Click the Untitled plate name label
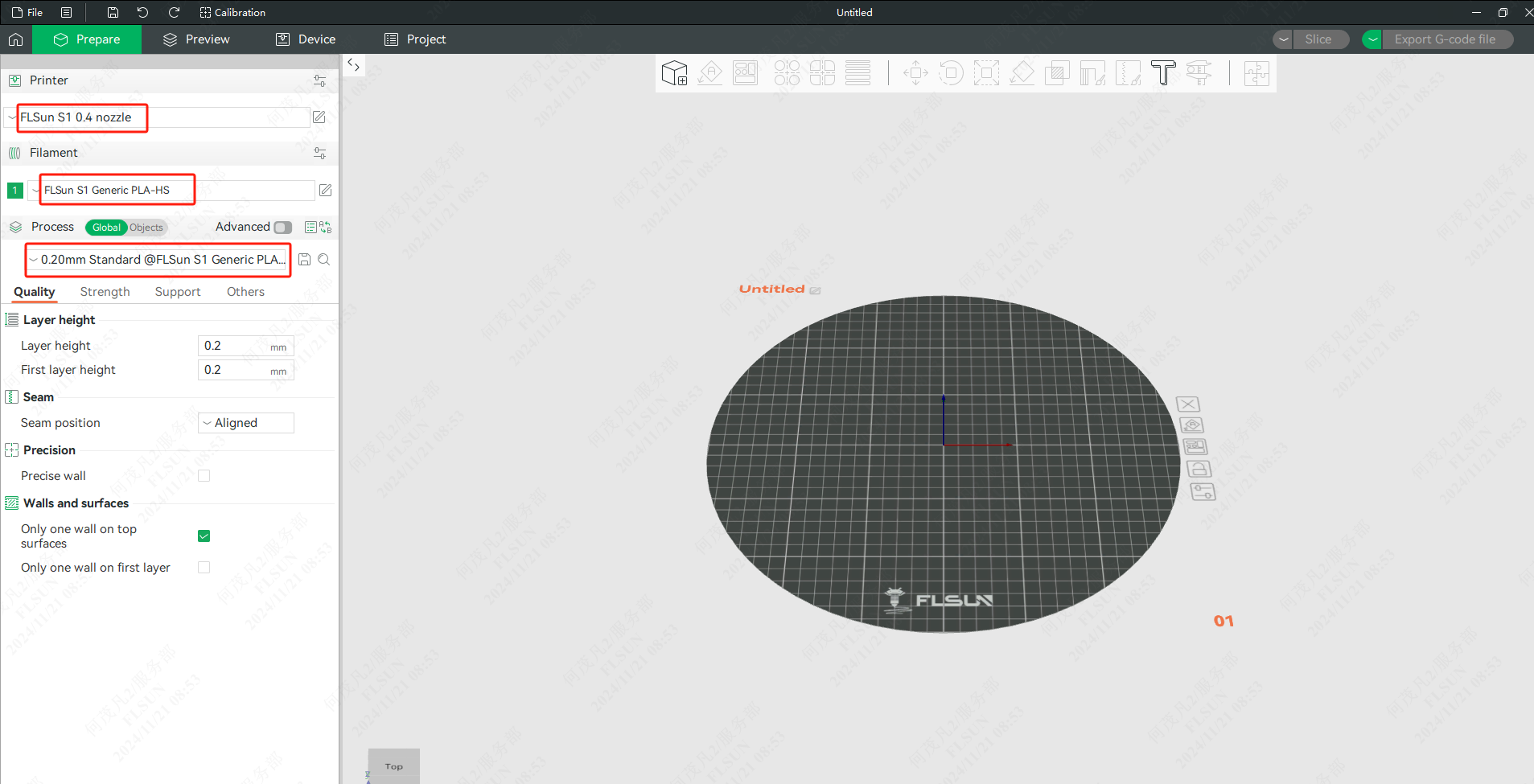This screenshot has width=1534, height=784. (771, 289)
